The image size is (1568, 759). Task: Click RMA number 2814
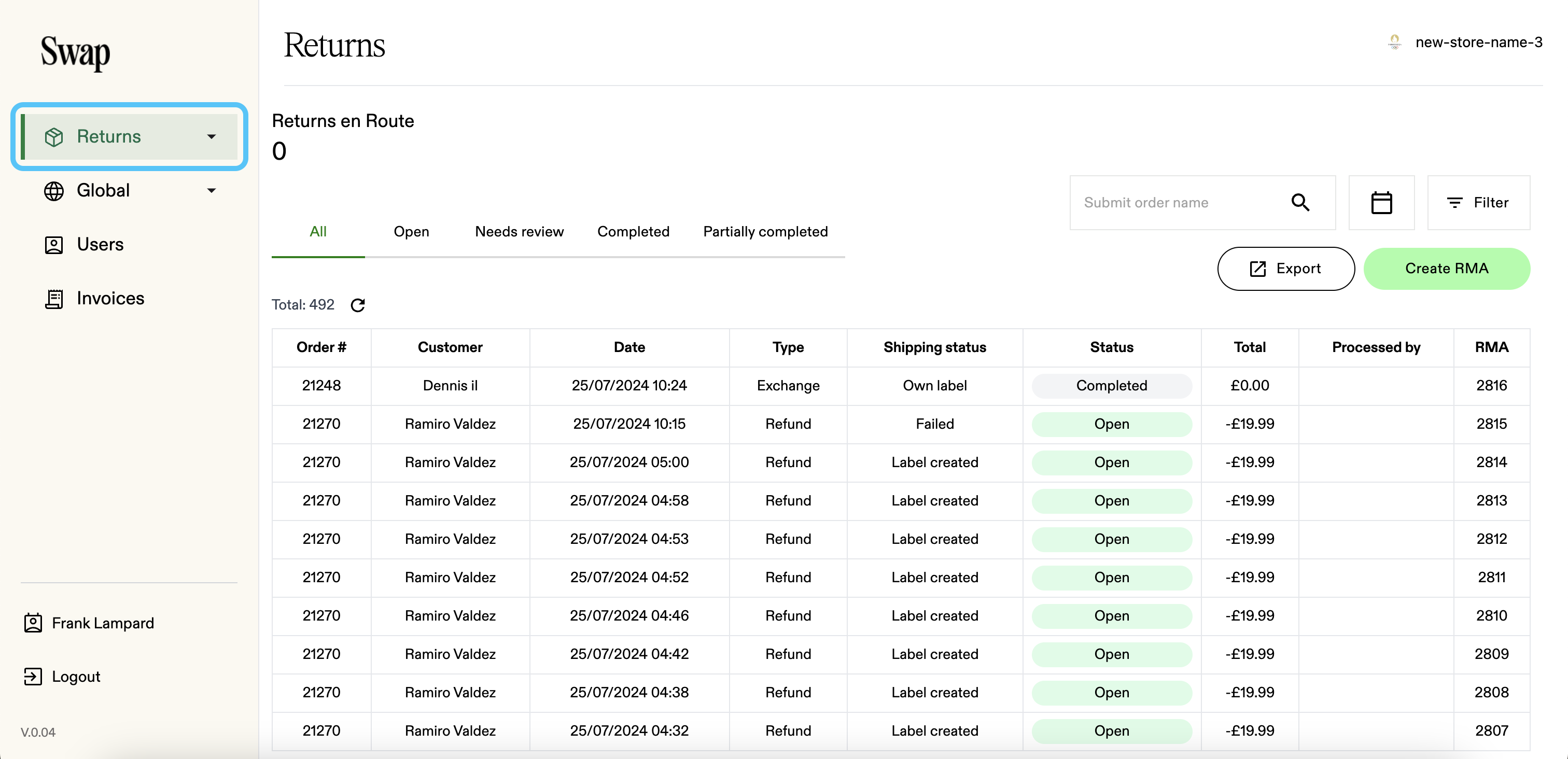click(x=1491, y=462)
